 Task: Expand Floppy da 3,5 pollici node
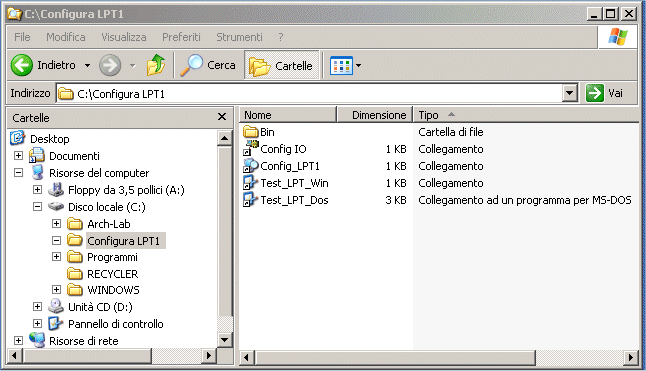(x=37, y=189)
